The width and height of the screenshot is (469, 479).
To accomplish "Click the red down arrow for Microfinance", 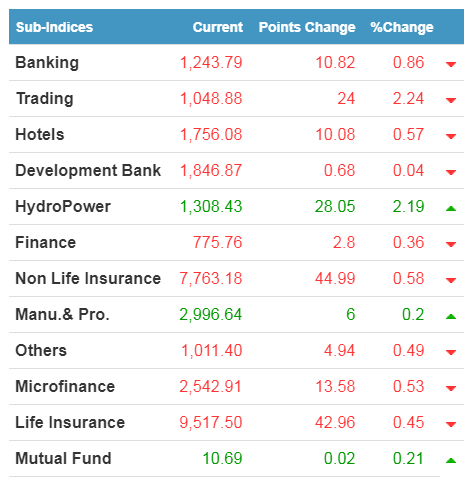I will [451, 388].
